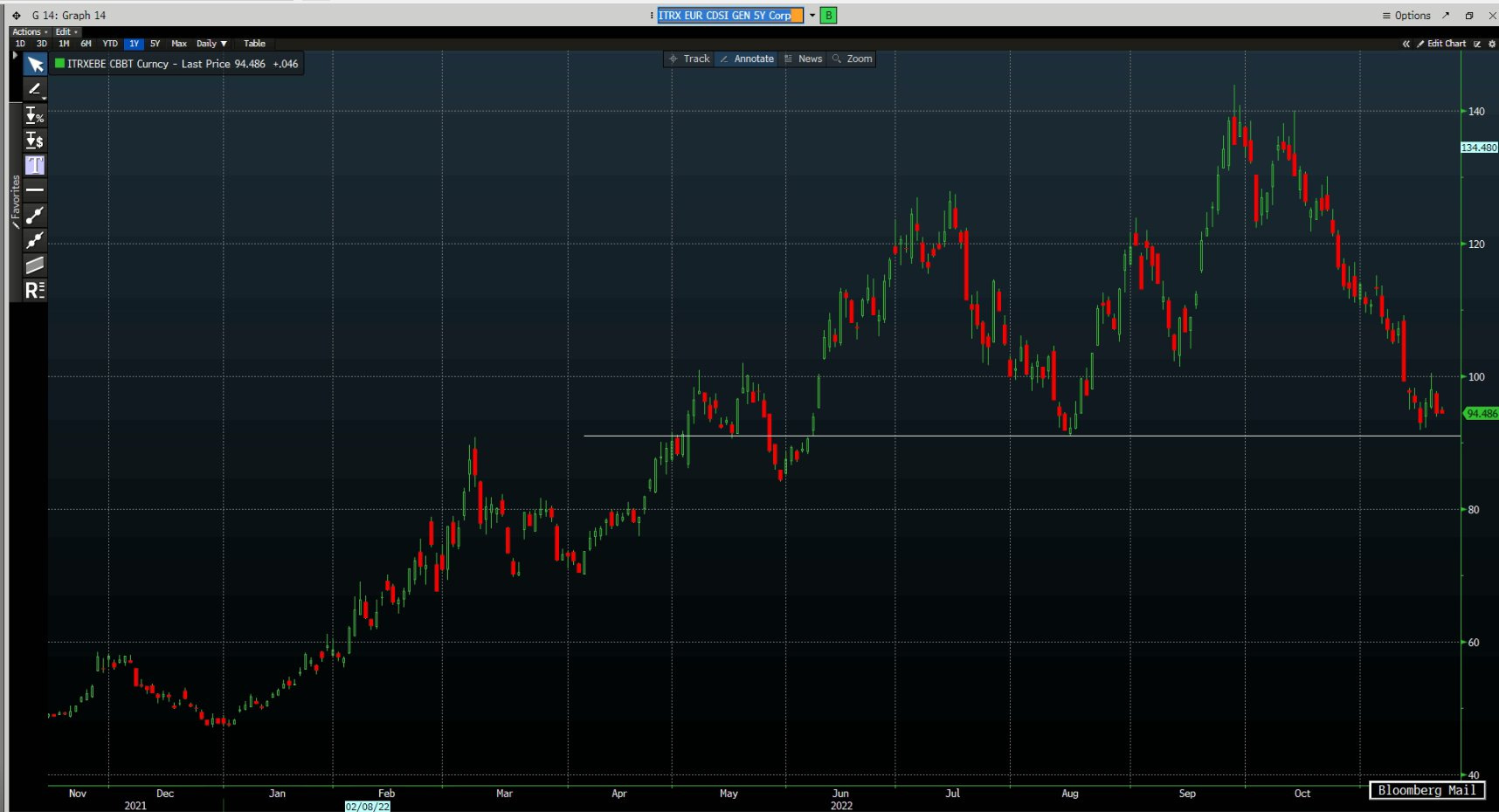Select the pencil annotation tool

tap(35, 89)
